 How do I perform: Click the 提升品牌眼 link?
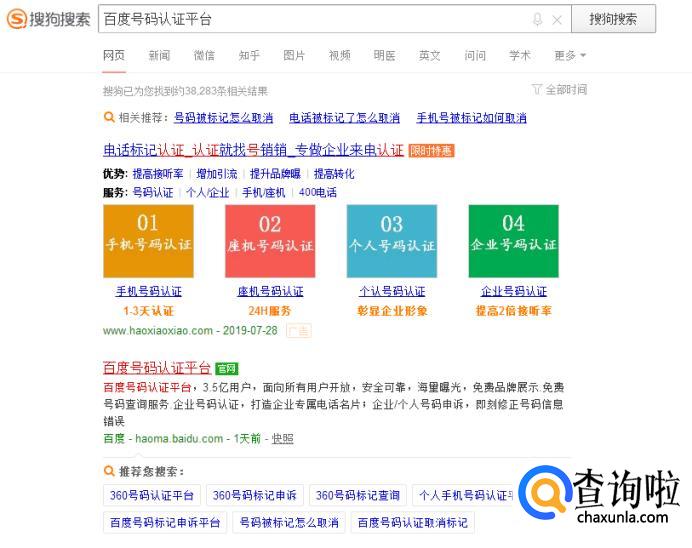coord(275,174)
